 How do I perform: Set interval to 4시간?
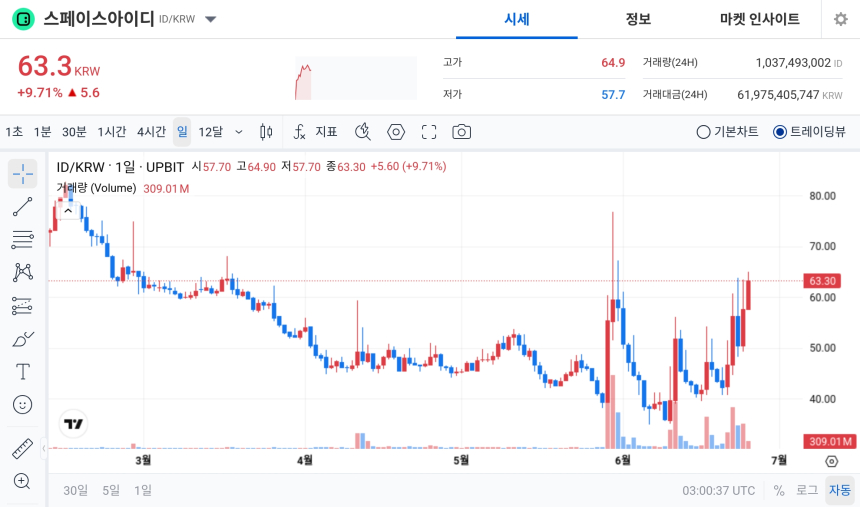tap(151, 132)
